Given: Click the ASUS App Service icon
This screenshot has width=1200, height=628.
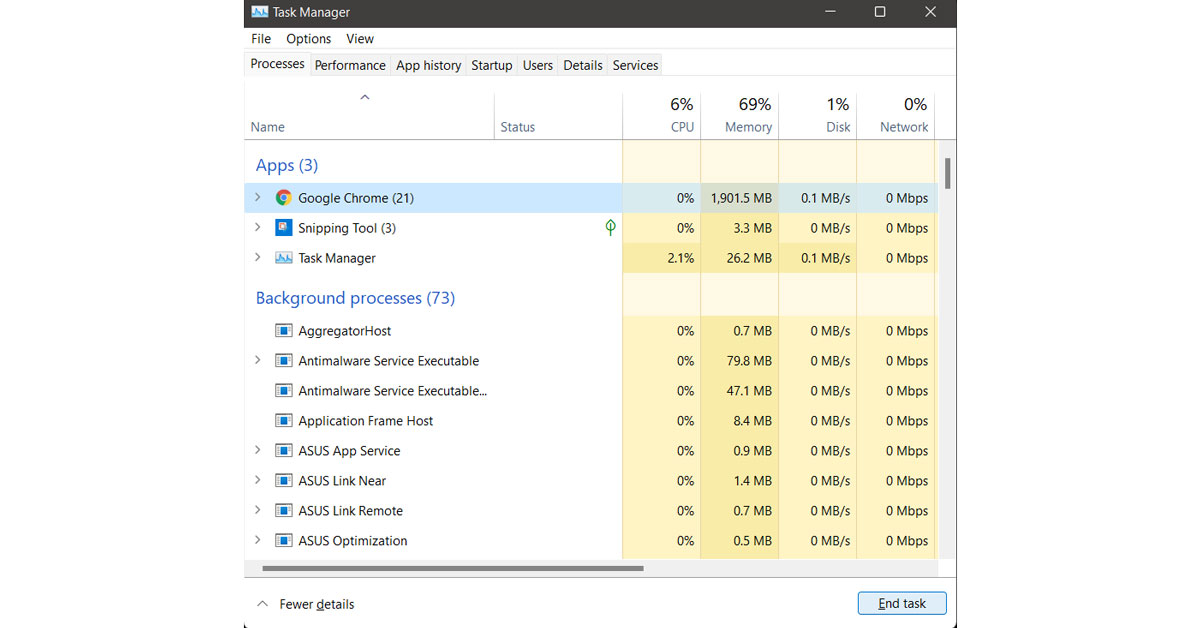Looking at the screenshot, I should pyautogui.click(x=284, y=451).
